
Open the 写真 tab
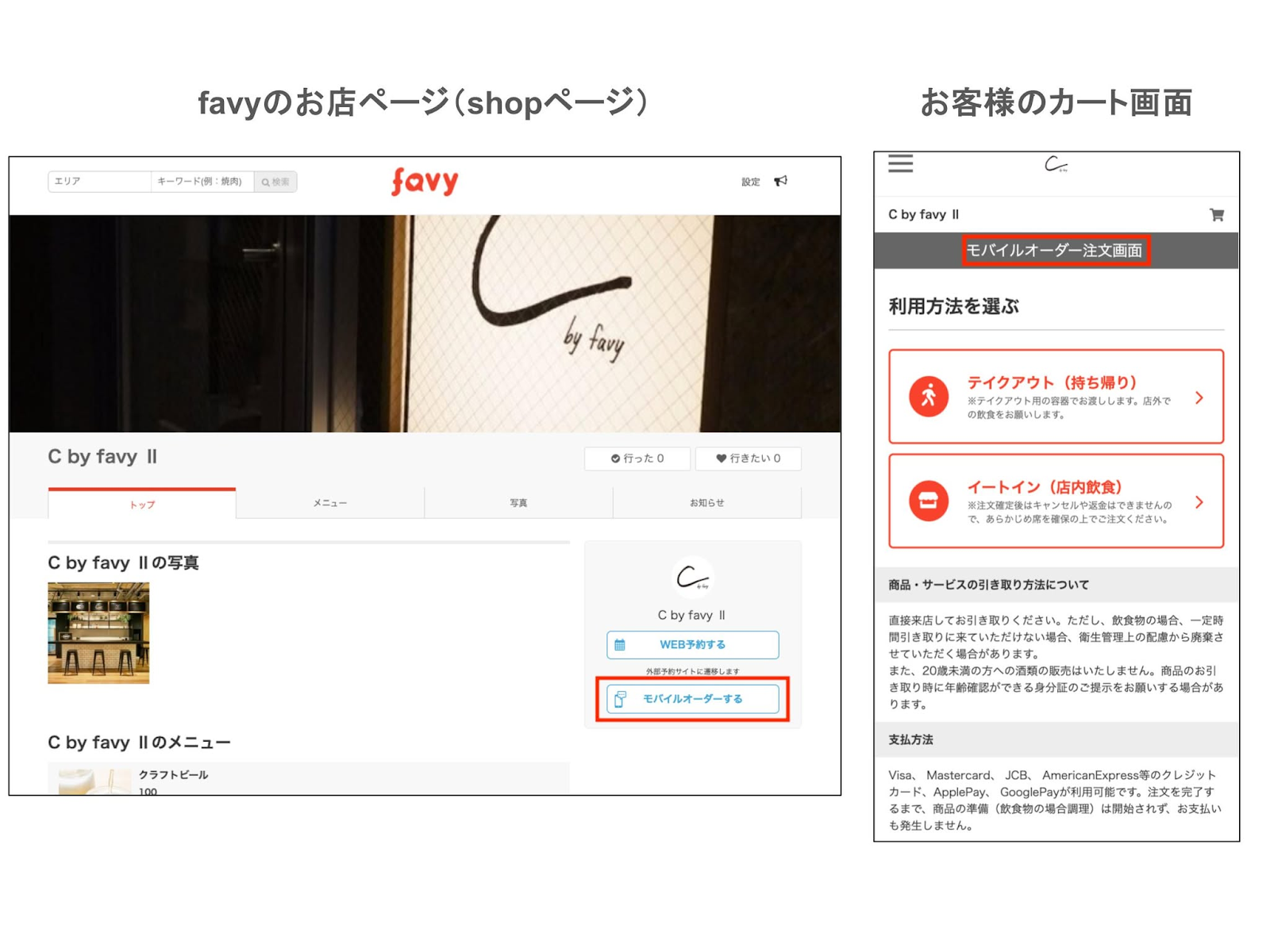click(518, 503)
